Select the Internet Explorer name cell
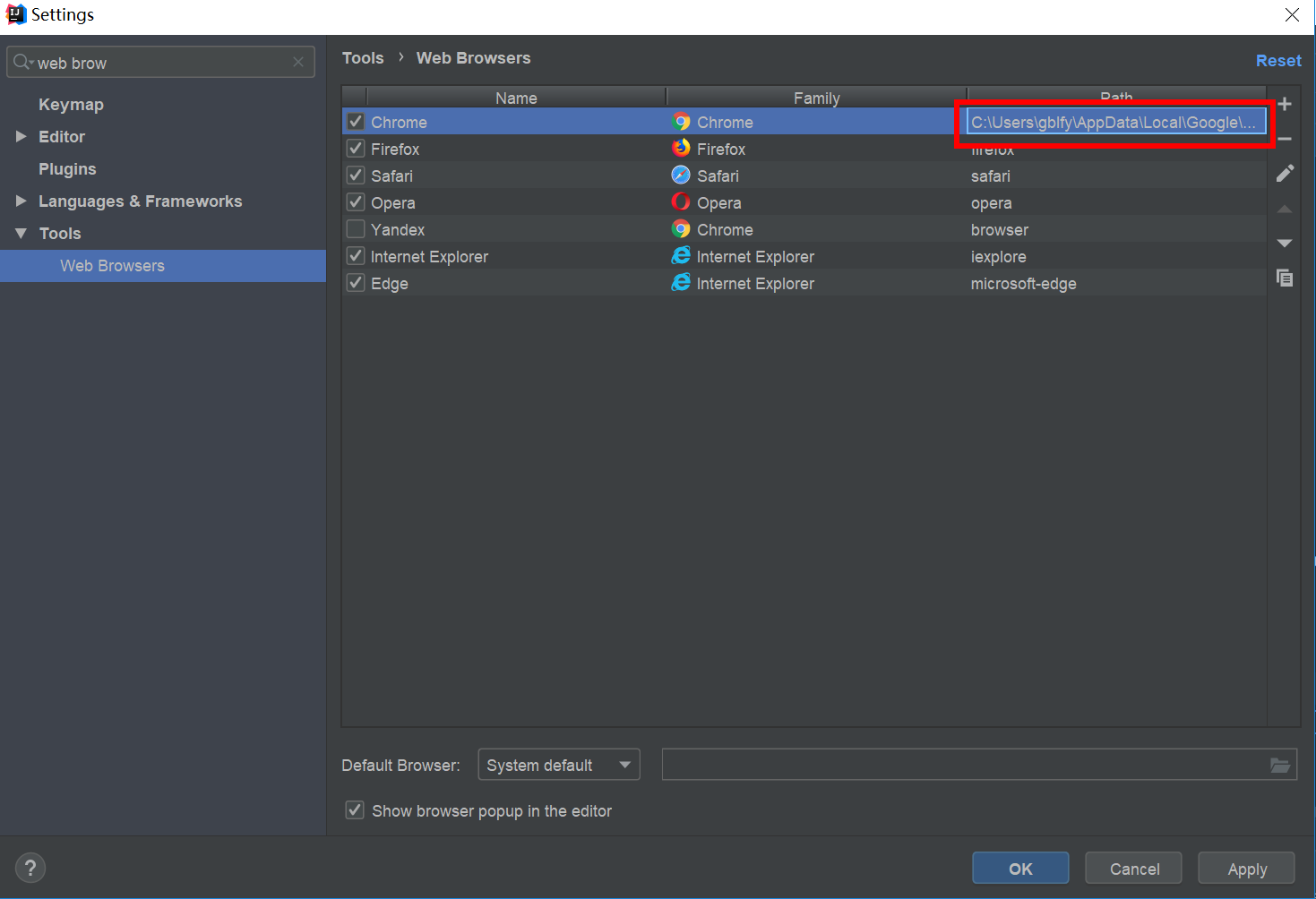Viewport: 1316px width, 899px height. [517, 256]
